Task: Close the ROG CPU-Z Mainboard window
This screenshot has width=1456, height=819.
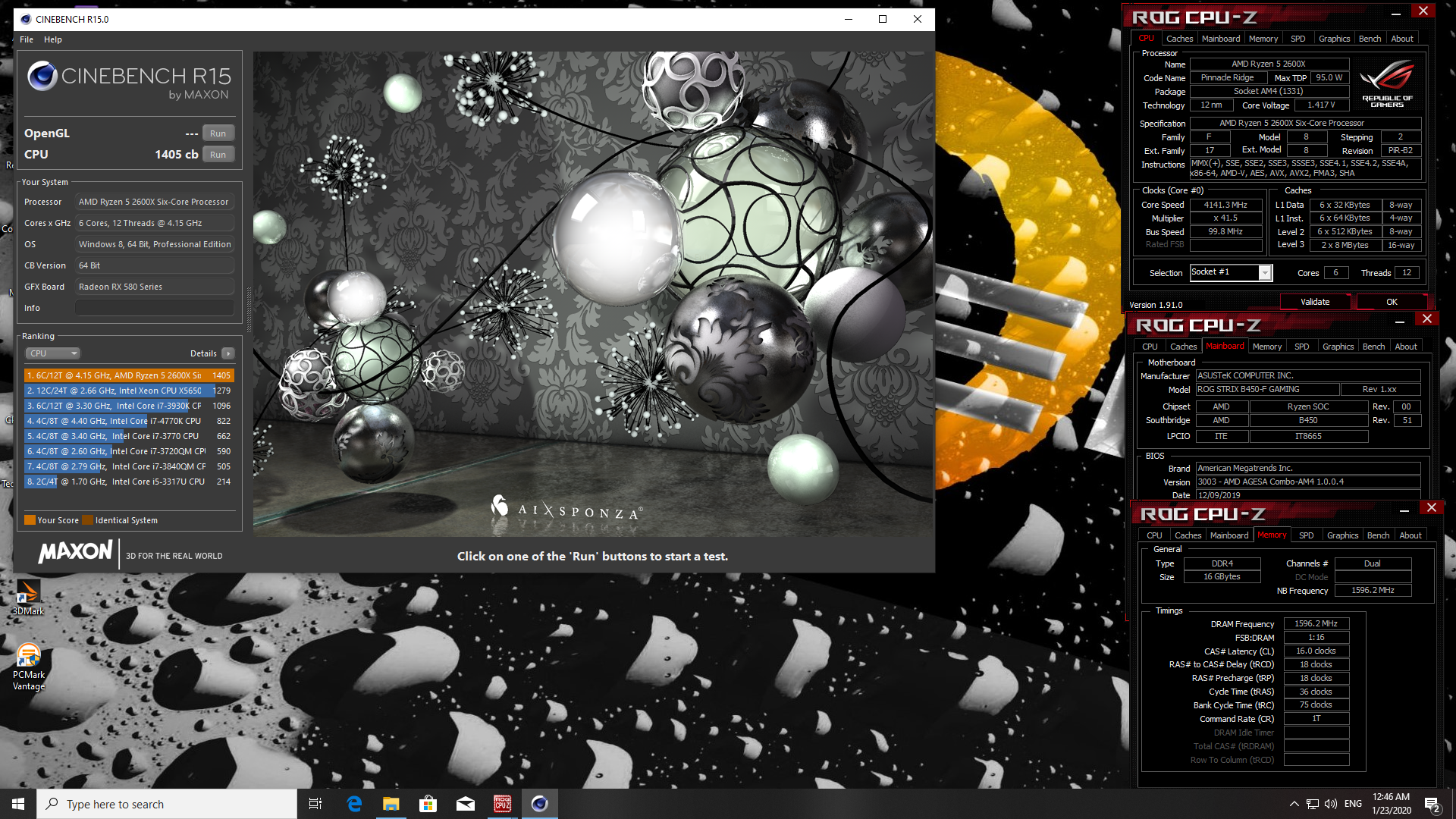Action: [x=1426, y=318]
